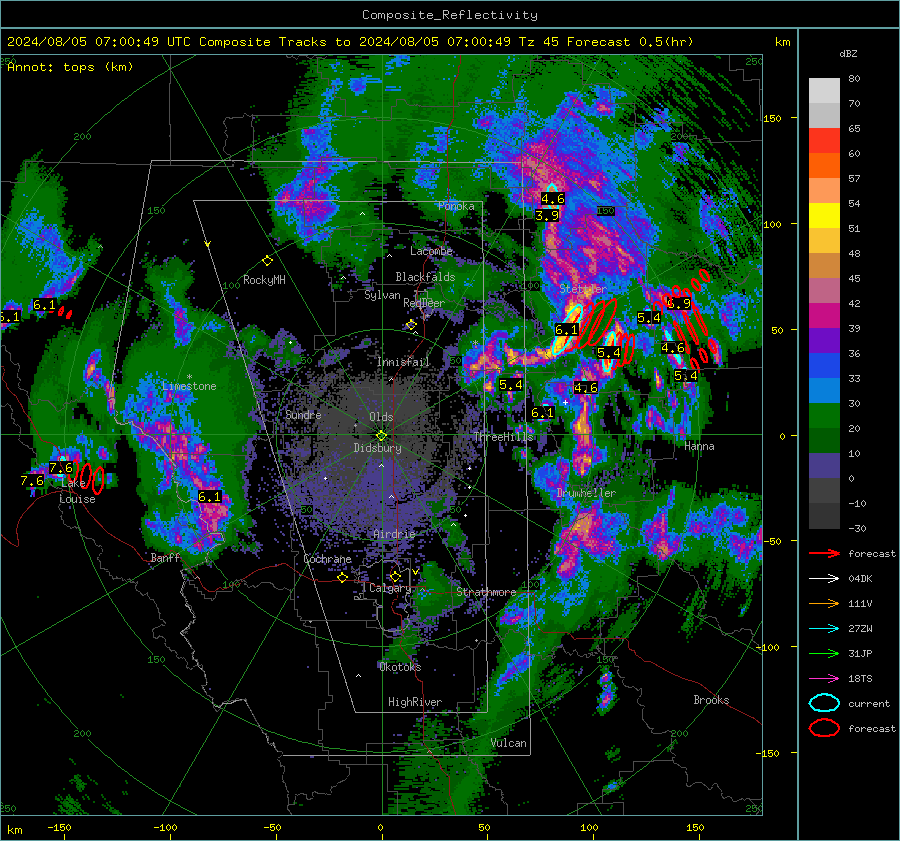Click the yellow diamond marker near RockyMH

click(x=267, y=261)
